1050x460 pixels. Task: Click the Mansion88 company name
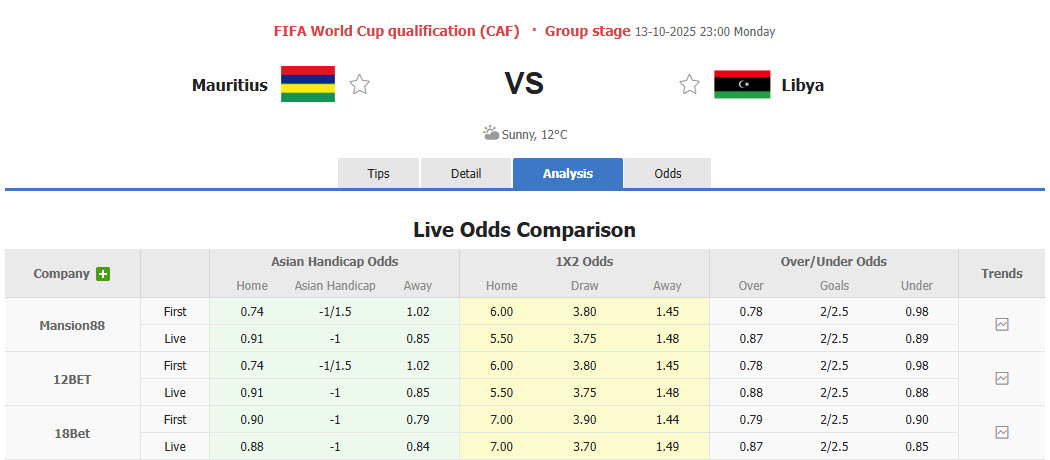(72, 325)
